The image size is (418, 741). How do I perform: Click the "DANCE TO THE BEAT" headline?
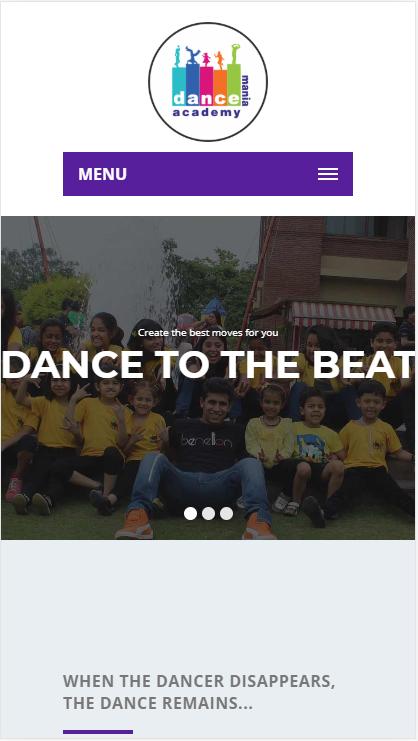[x=208, y=365]
